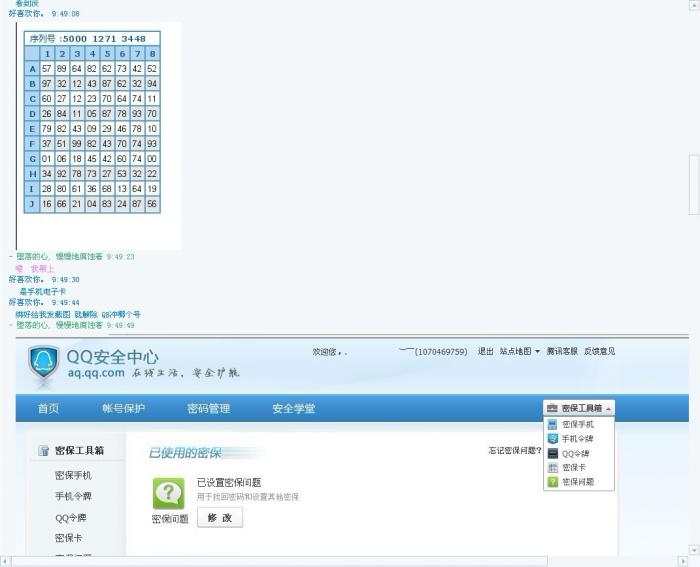Open the 密码管理 navigation tab
This screenshot has width=700, height=567.
pyautogui.click(x=208, y=408)
